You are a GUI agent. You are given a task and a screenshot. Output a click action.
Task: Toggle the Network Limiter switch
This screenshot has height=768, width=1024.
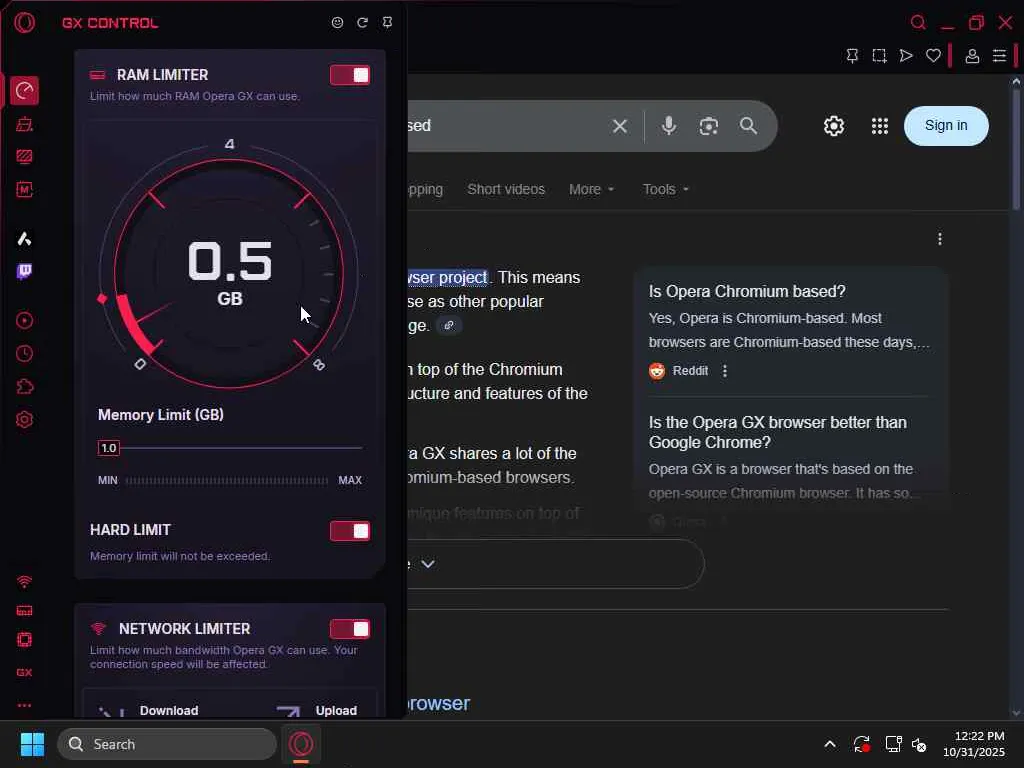click(350, 629)
